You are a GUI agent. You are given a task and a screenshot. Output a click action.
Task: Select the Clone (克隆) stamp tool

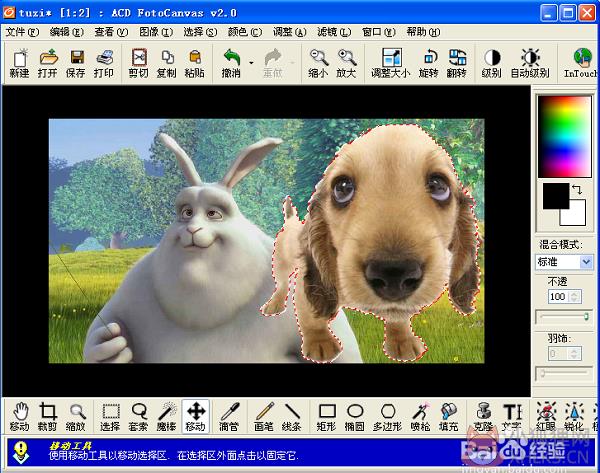tap(484, 417)
